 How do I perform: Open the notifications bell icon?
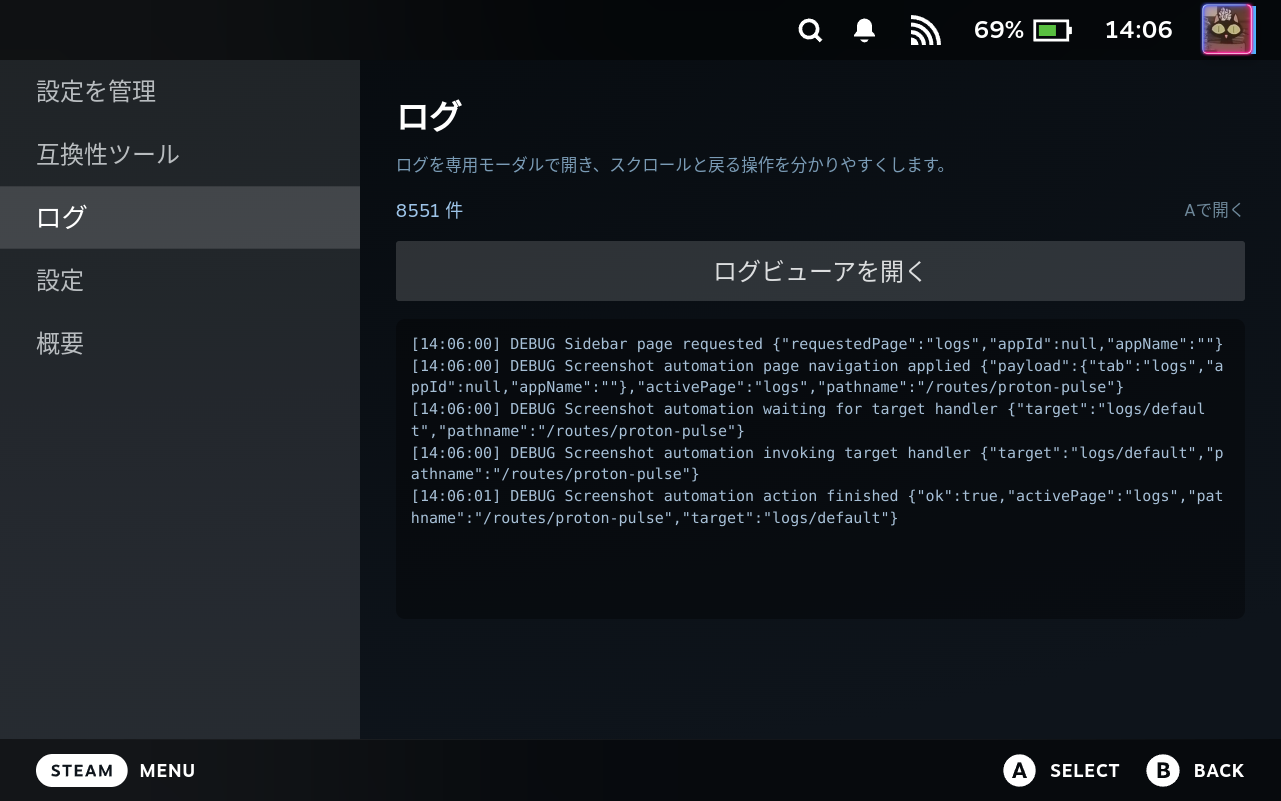point(865,30)
